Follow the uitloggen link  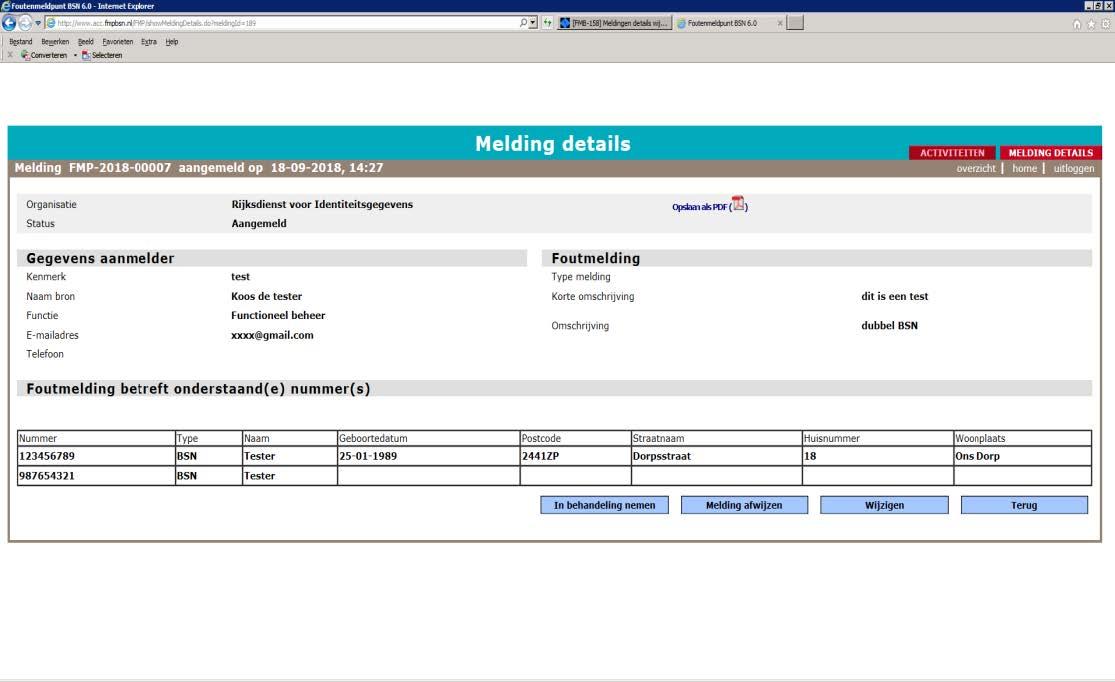tap(1074, 169)
